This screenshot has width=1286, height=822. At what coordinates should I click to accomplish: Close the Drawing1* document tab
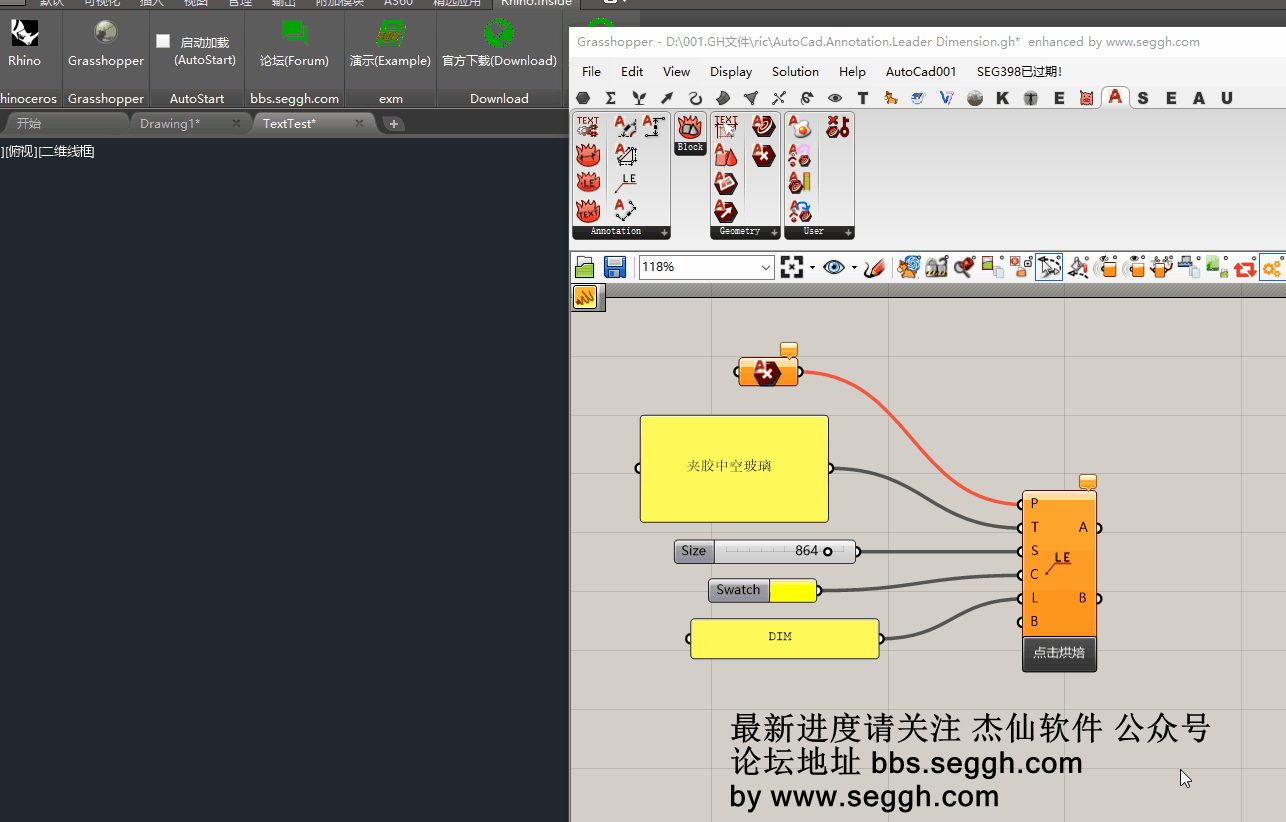point(236,124)
